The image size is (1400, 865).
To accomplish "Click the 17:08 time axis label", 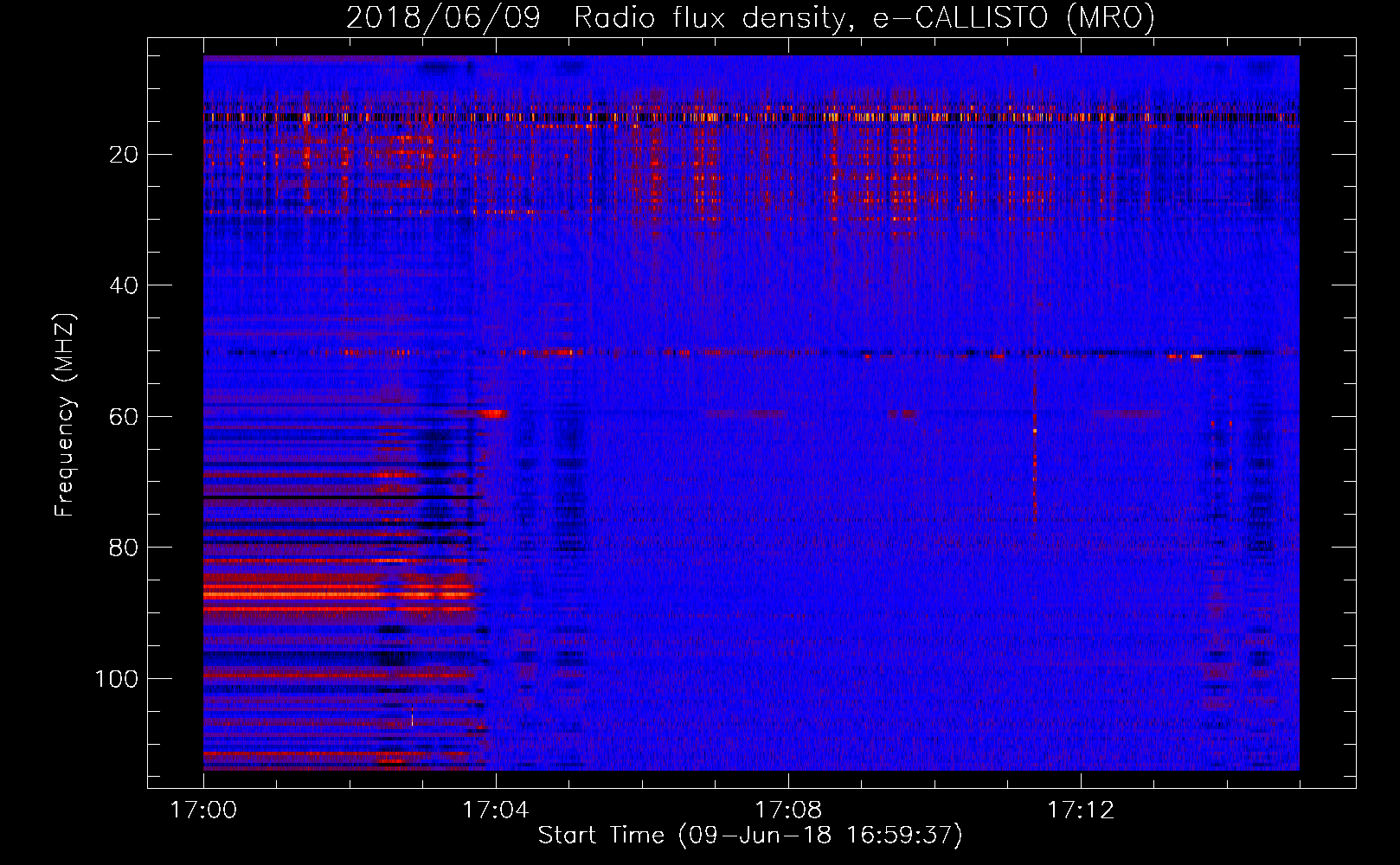I will click(x=788, y=811).
